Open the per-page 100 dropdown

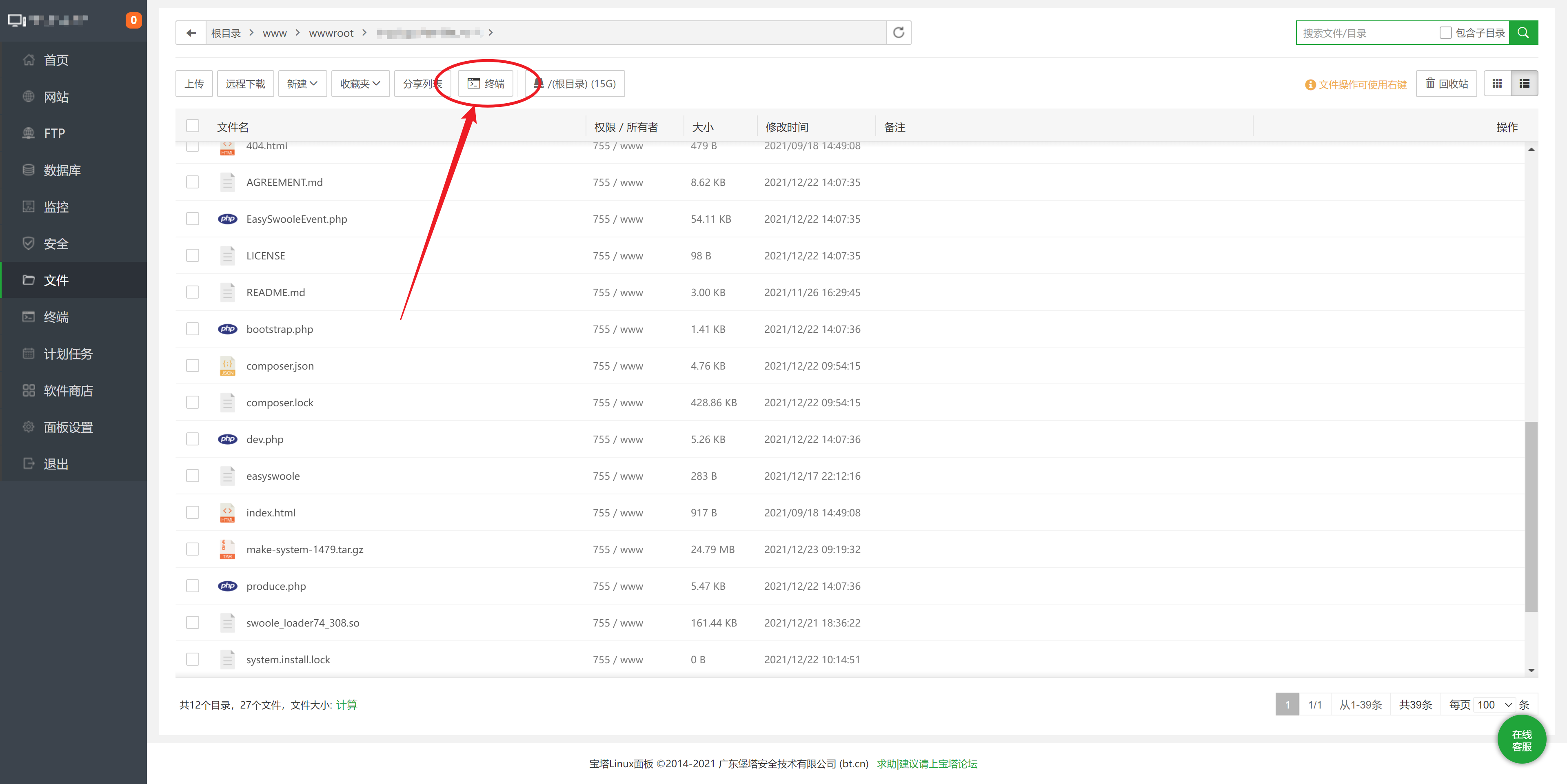pos(1495,704)
